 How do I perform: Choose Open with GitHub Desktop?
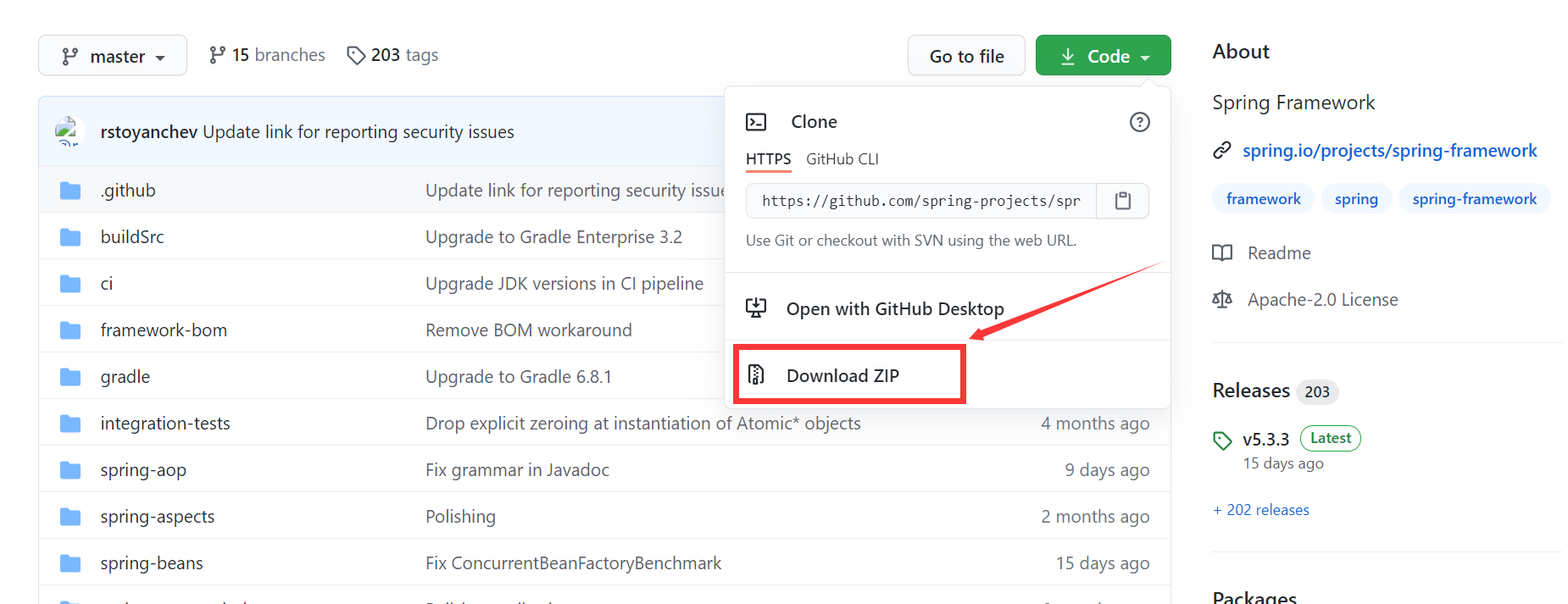(895, 308)
